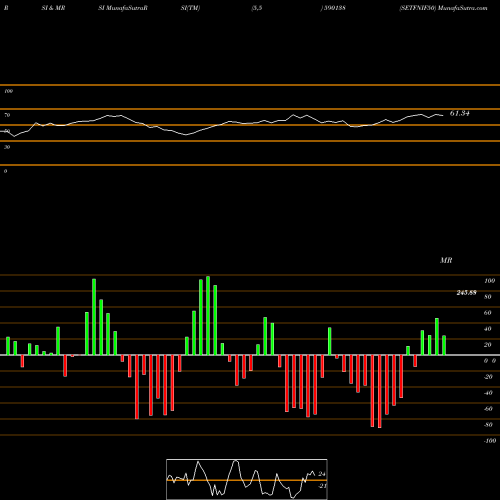The width and height of the screenshot is (500, 500).
Task: Click the -100 label on MR right axis
Action: (490, 441)
